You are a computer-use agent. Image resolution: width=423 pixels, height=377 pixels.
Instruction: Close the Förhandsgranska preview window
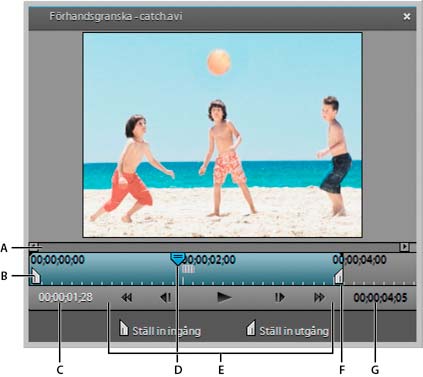point(407,16)
